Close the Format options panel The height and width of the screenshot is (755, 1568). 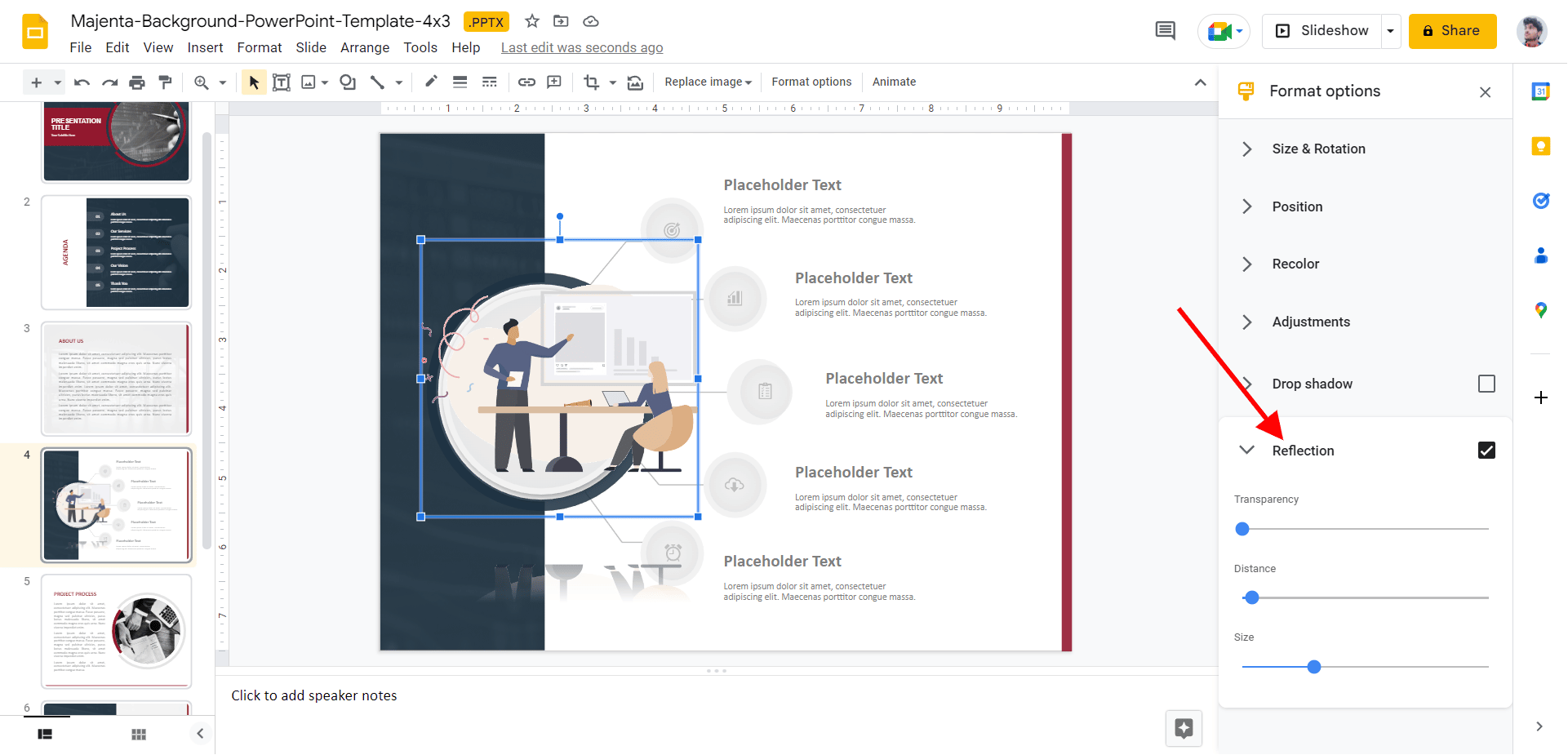click(x=1485, y=92)
